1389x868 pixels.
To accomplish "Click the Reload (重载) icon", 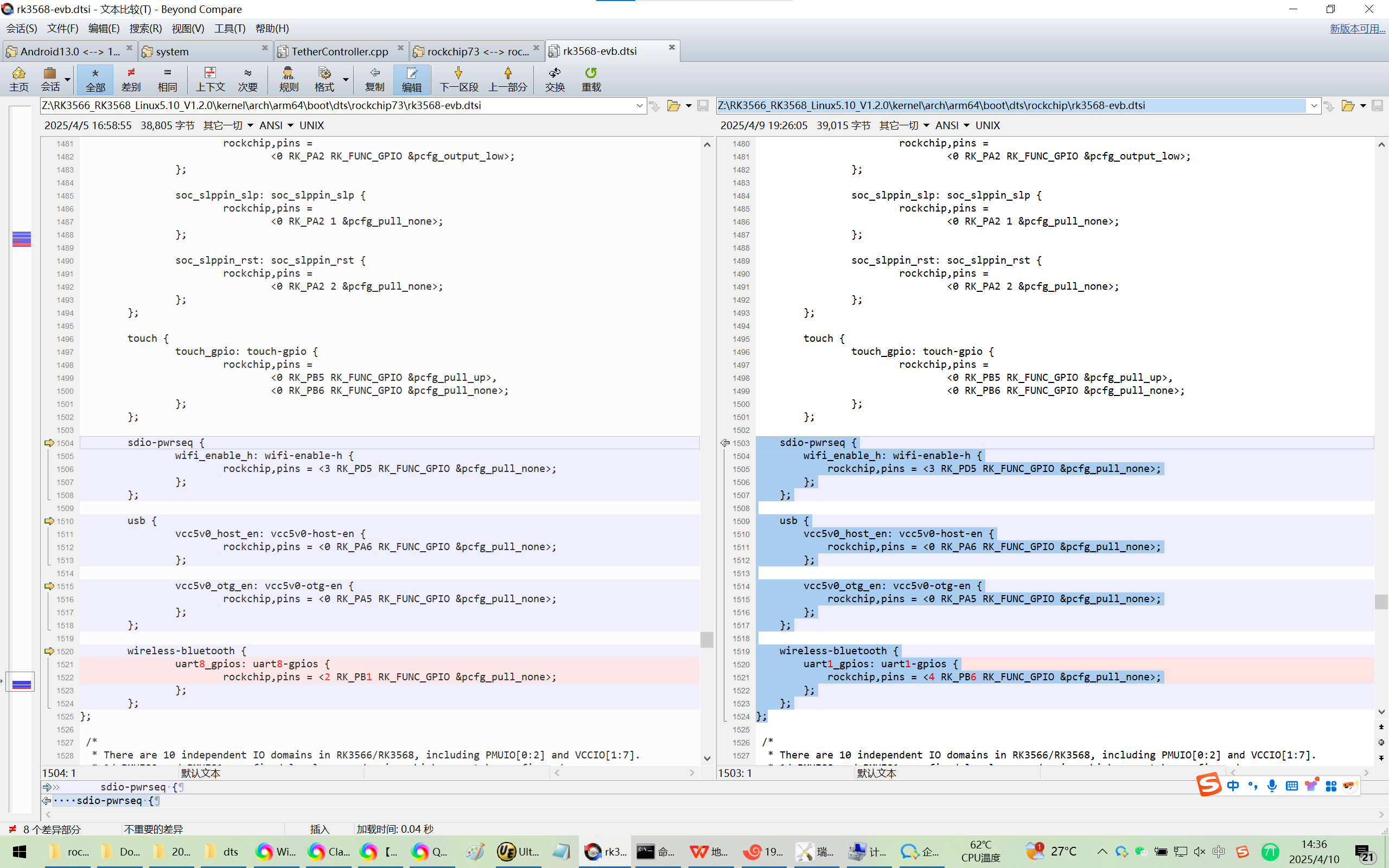I will [x=591, y=79].
